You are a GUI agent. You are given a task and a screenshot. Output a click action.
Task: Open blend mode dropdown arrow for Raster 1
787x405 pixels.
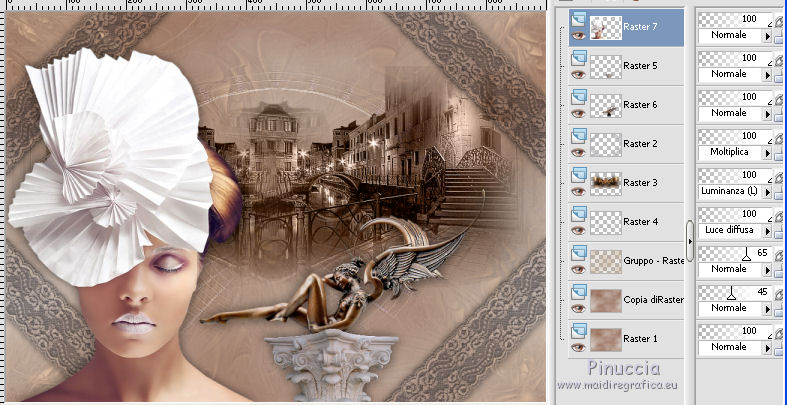pyautogui.click(x=767, y=348)
